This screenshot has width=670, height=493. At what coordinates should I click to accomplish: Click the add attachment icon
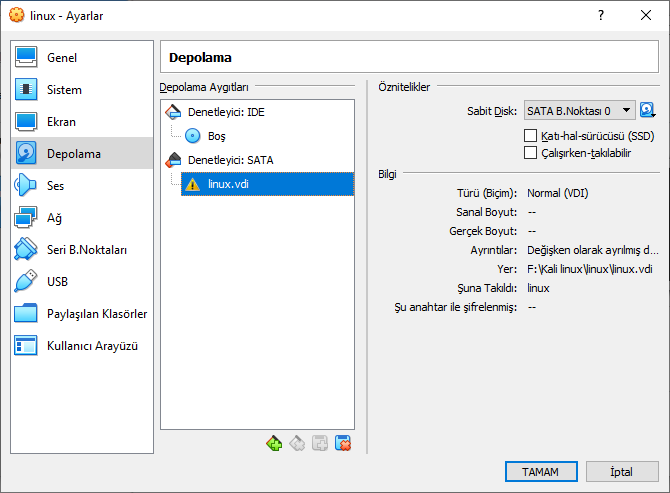[x=320, y=443]
